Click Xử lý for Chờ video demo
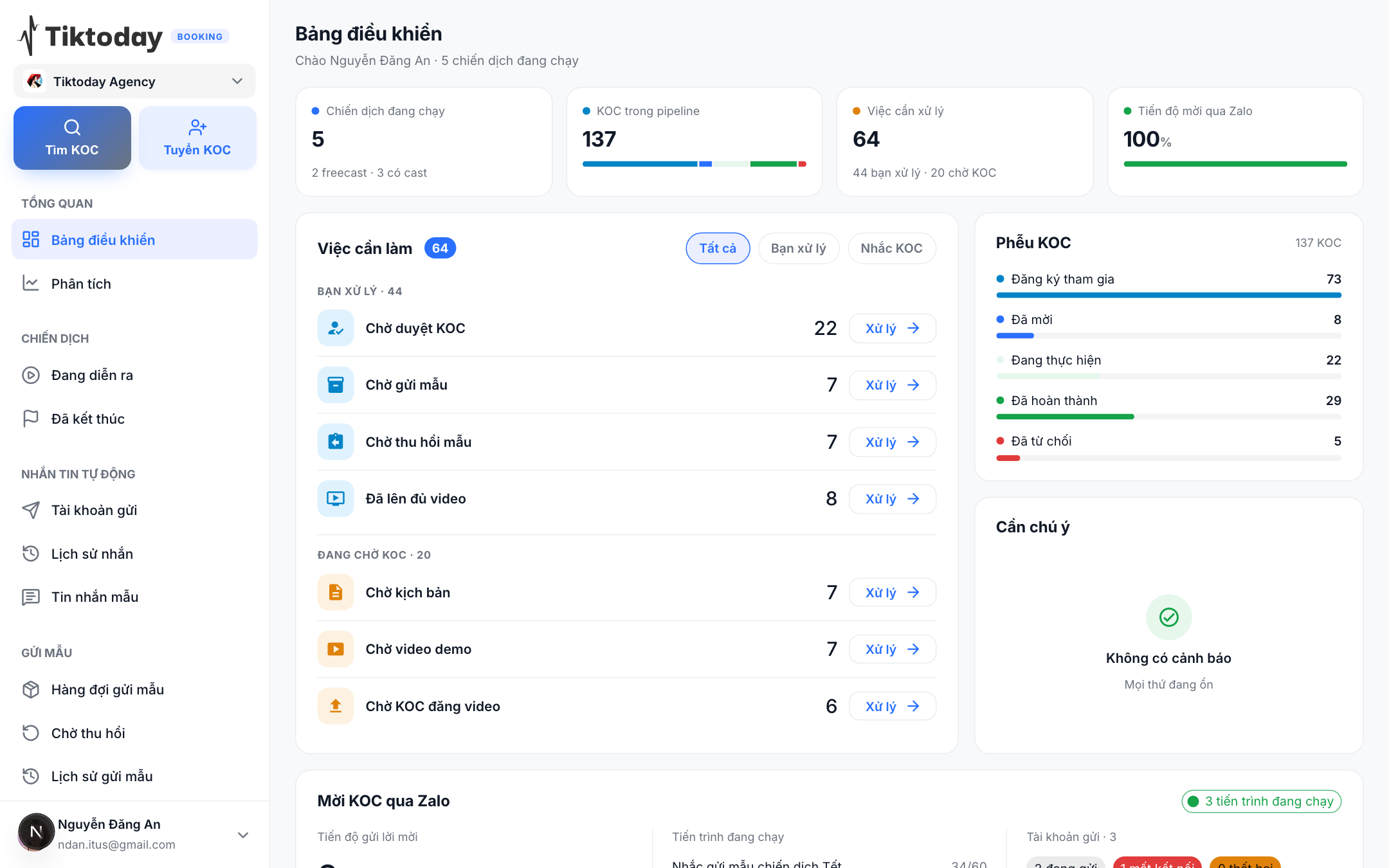Viewport: 1389px width, 868px height. [x=893, y=649]
